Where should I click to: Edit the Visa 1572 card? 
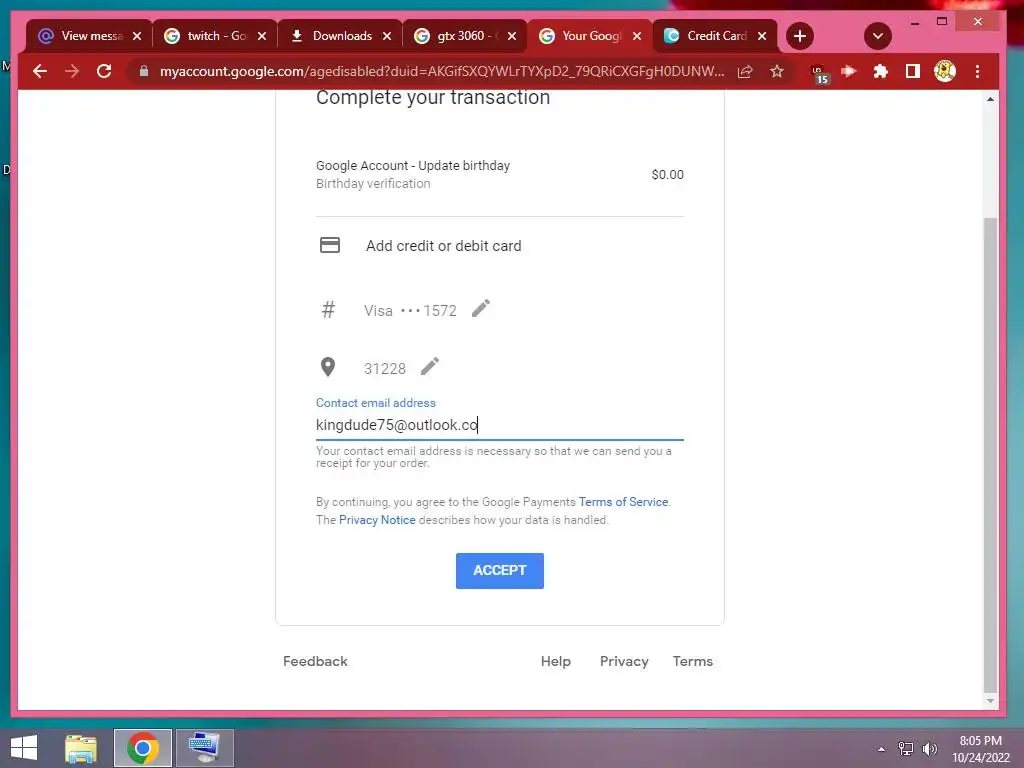pyautogui.click(x=481, y=308)
